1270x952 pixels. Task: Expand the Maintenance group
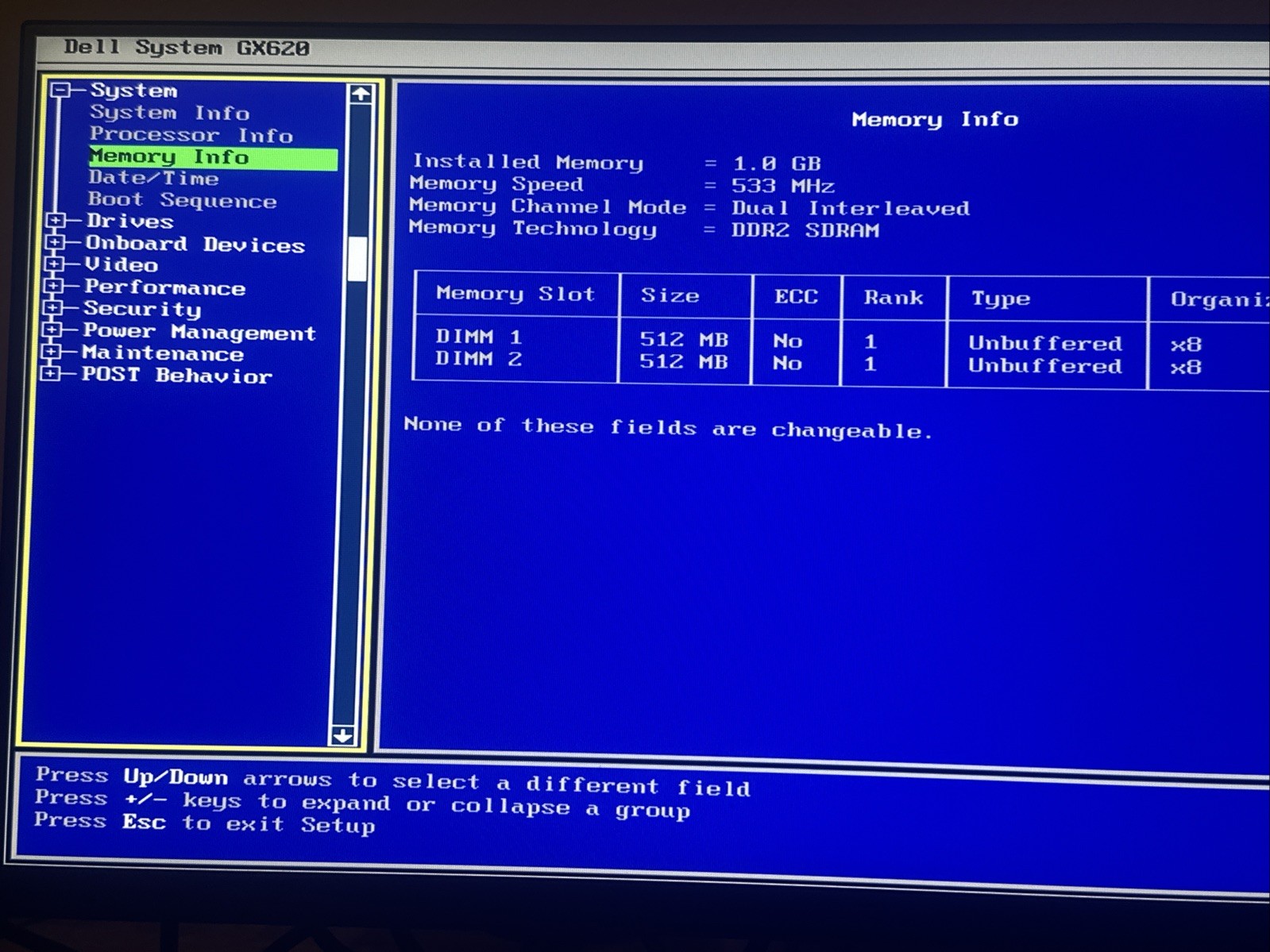pyautogui.click(x=52, y=351)
